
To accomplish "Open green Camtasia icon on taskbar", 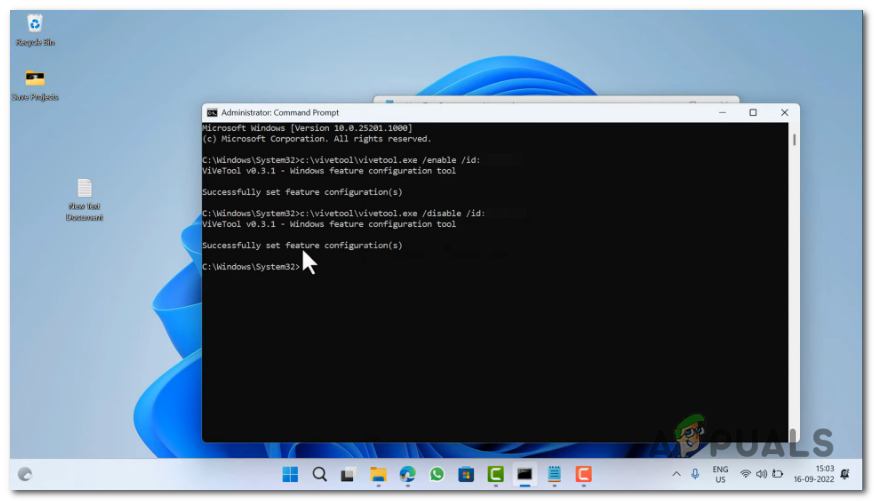I will pos(496,474).
